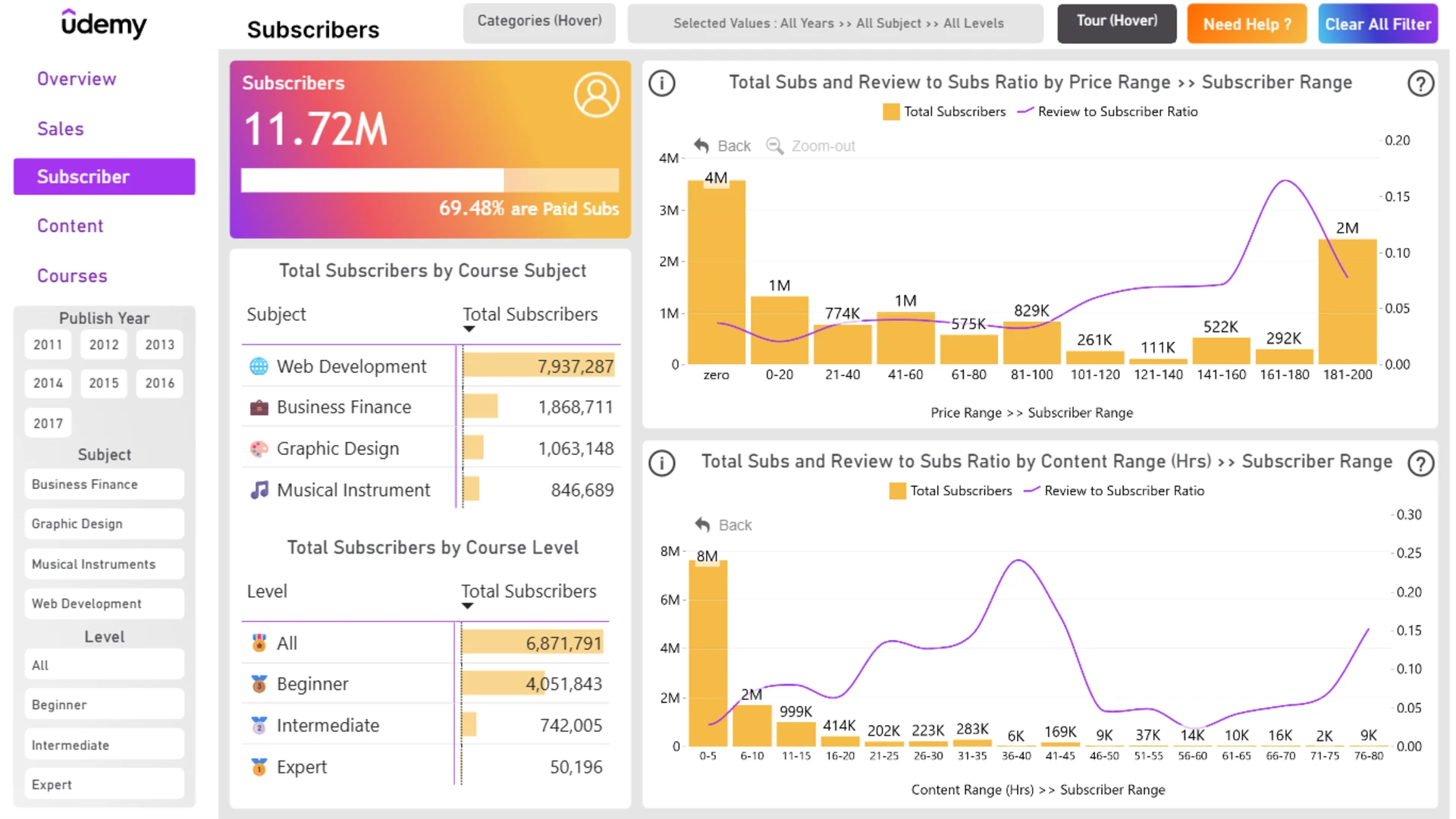
Task: Click the sort arrow under the level table's Total Subscribers column
Action: [467, 606]
